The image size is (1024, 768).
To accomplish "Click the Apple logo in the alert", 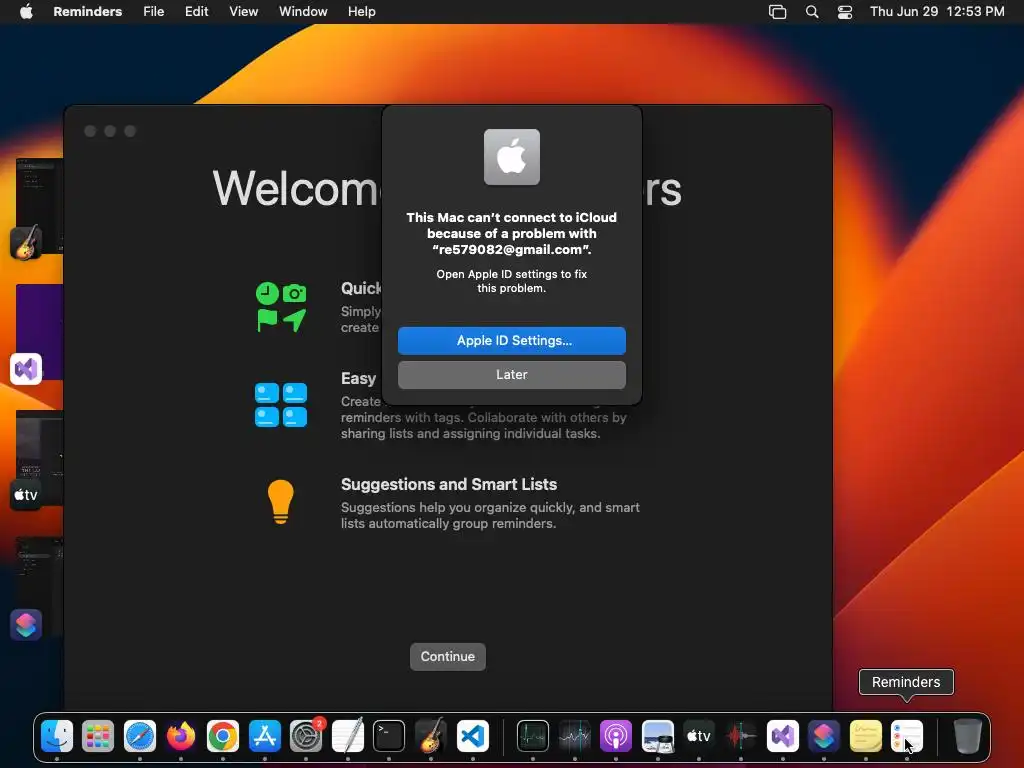I will pyautogui.click(x=512, y=157).
